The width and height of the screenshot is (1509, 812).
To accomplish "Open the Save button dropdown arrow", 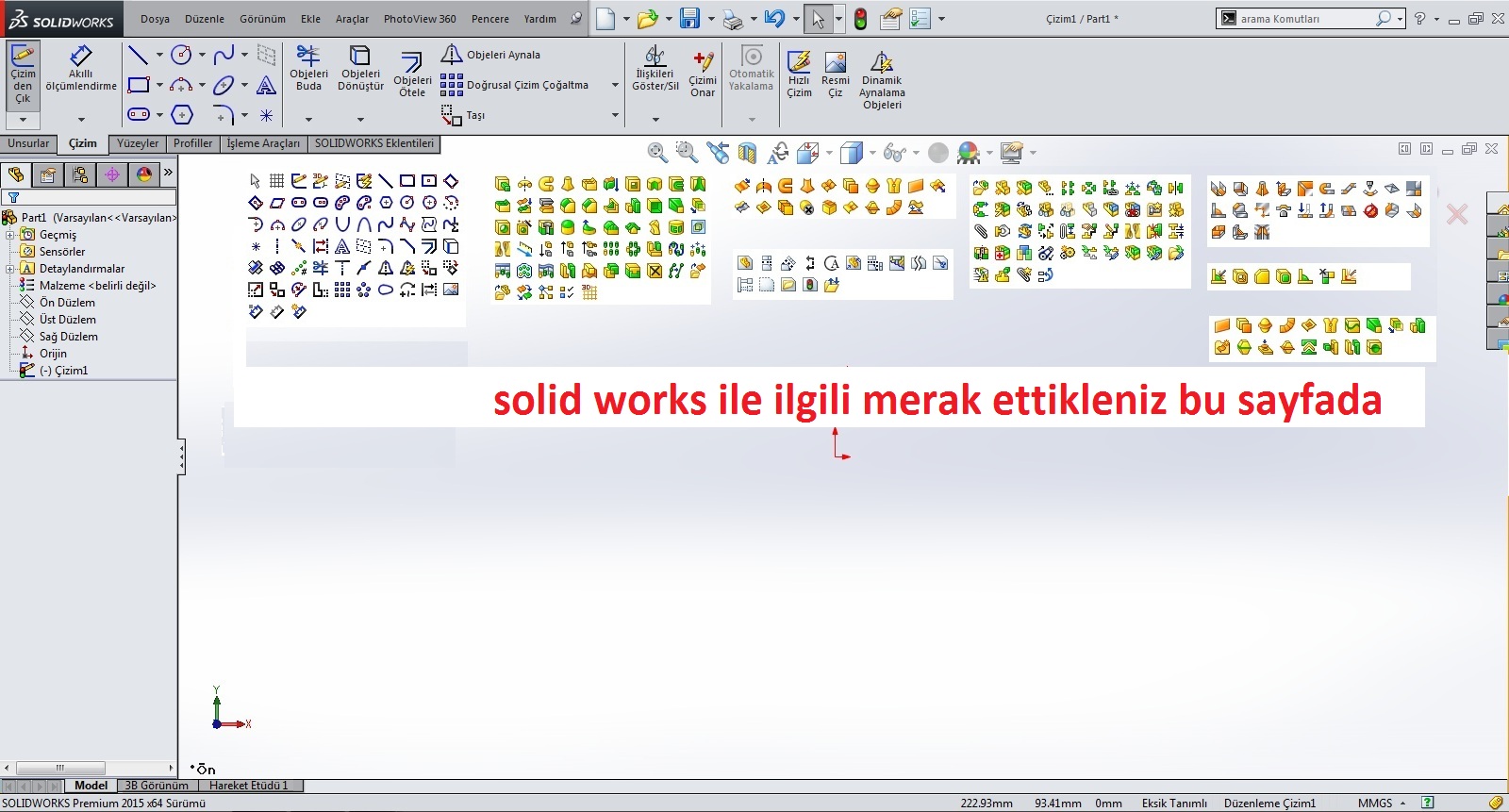I will [x=709, y=18].
